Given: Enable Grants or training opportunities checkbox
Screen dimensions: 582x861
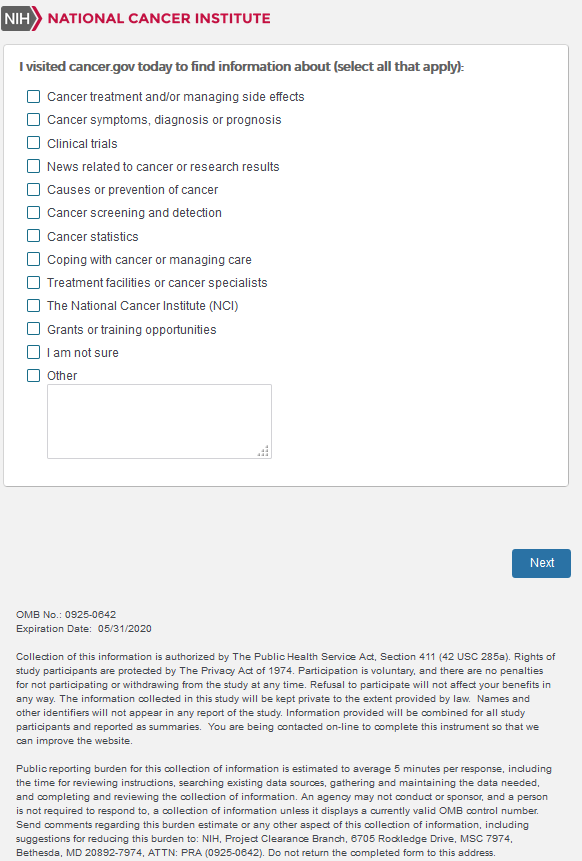Looking at the screenshot, I should [x=33, y=329].
